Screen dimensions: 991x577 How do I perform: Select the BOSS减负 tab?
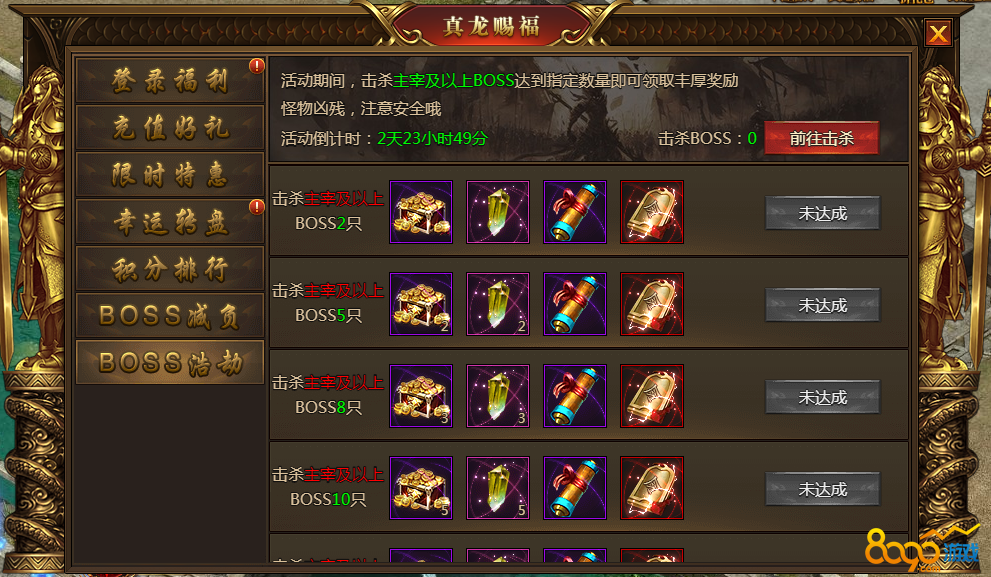tap(170, 315)
